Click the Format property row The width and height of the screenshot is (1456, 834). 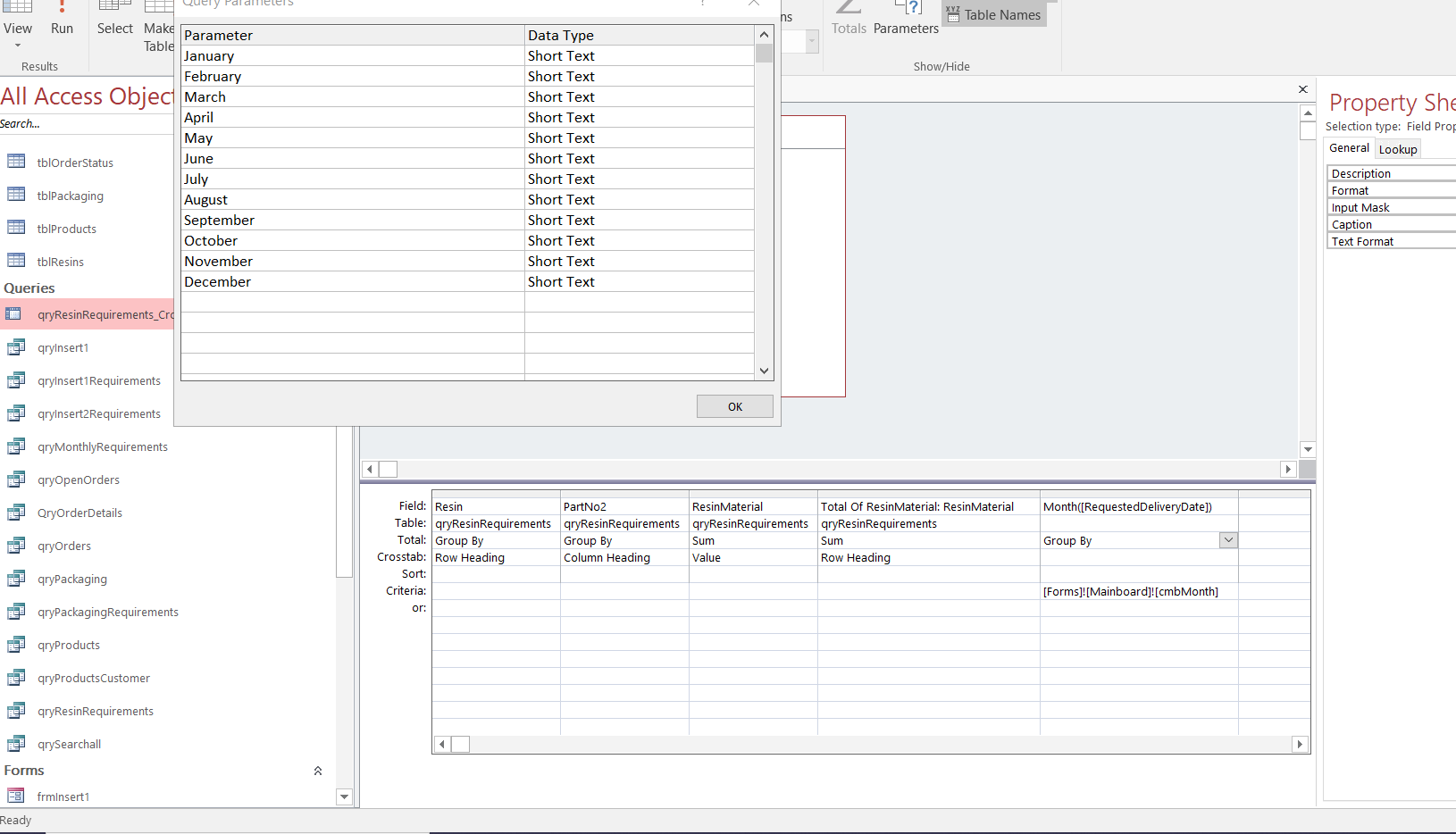pos(1392,190)
